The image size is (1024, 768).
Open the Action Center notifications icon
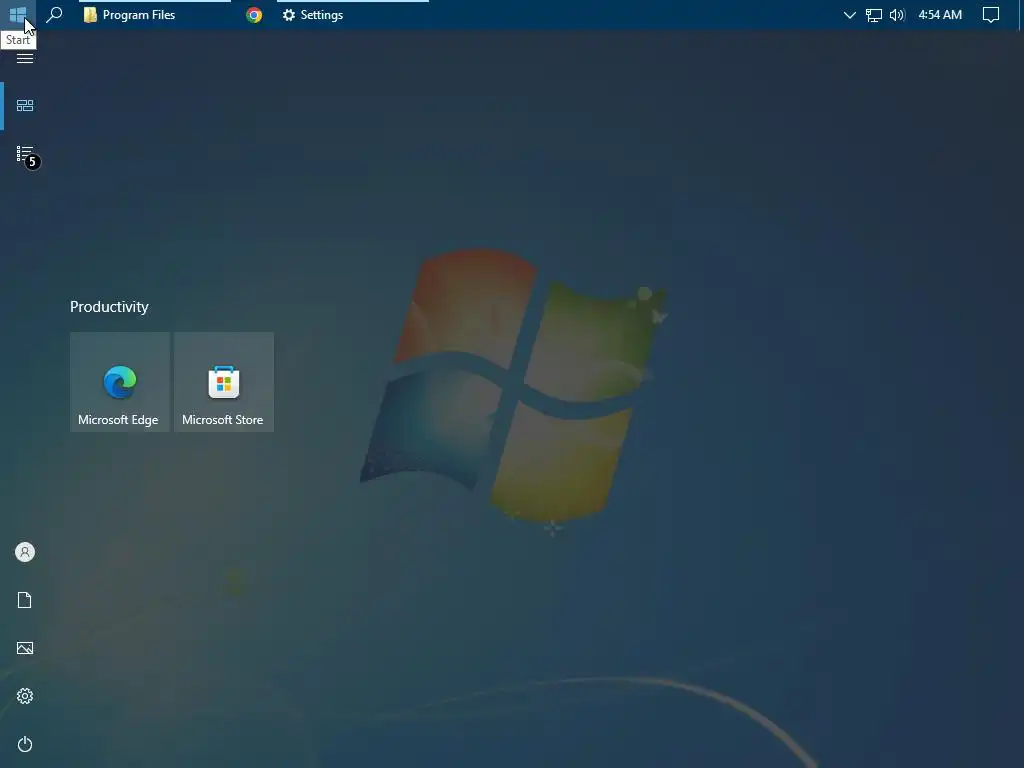(x=991, y=14)
